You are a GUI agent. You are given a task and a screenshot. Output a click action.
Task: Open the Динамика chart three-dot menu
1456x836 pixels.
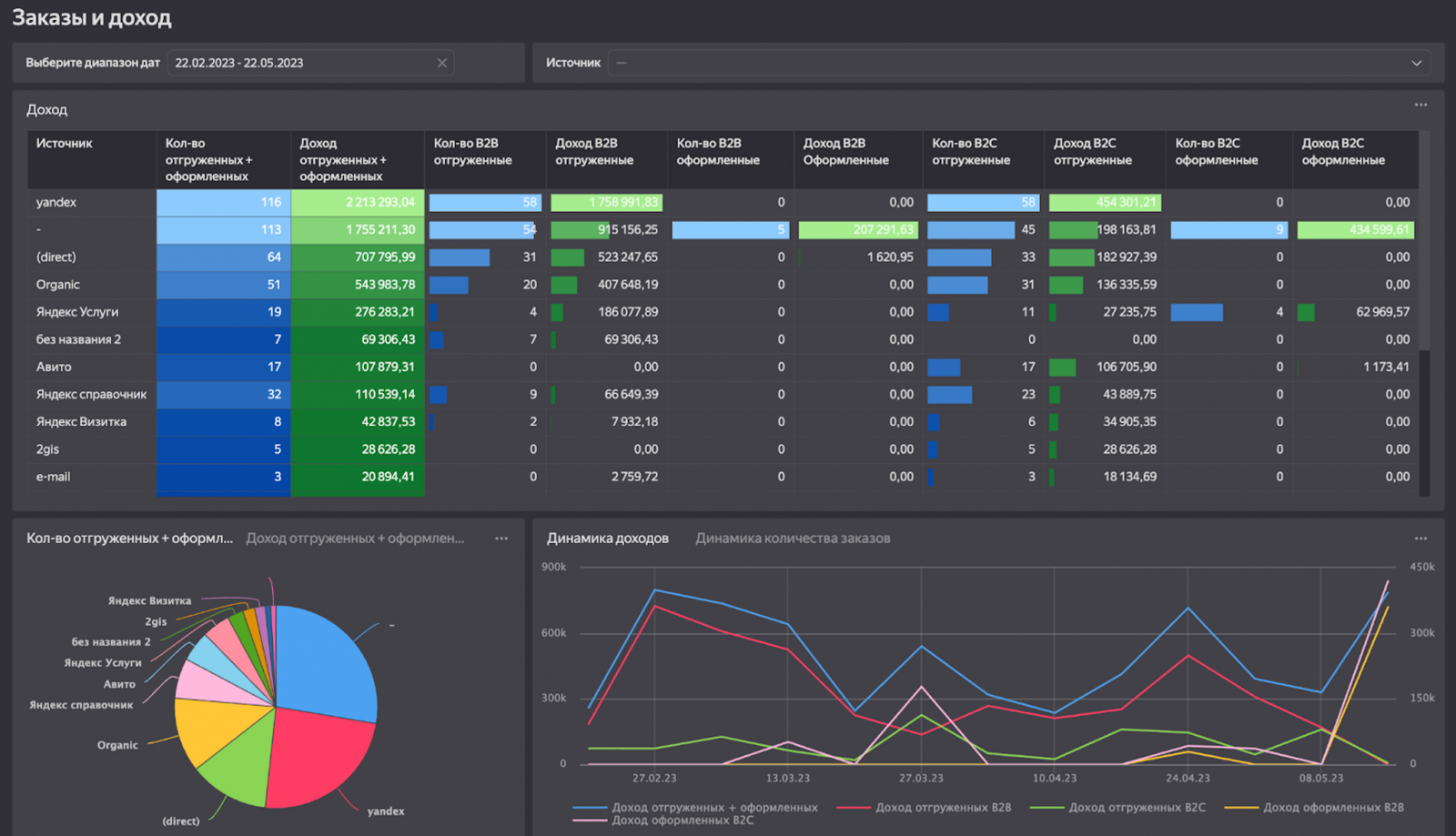click(x=1421, y=539)
